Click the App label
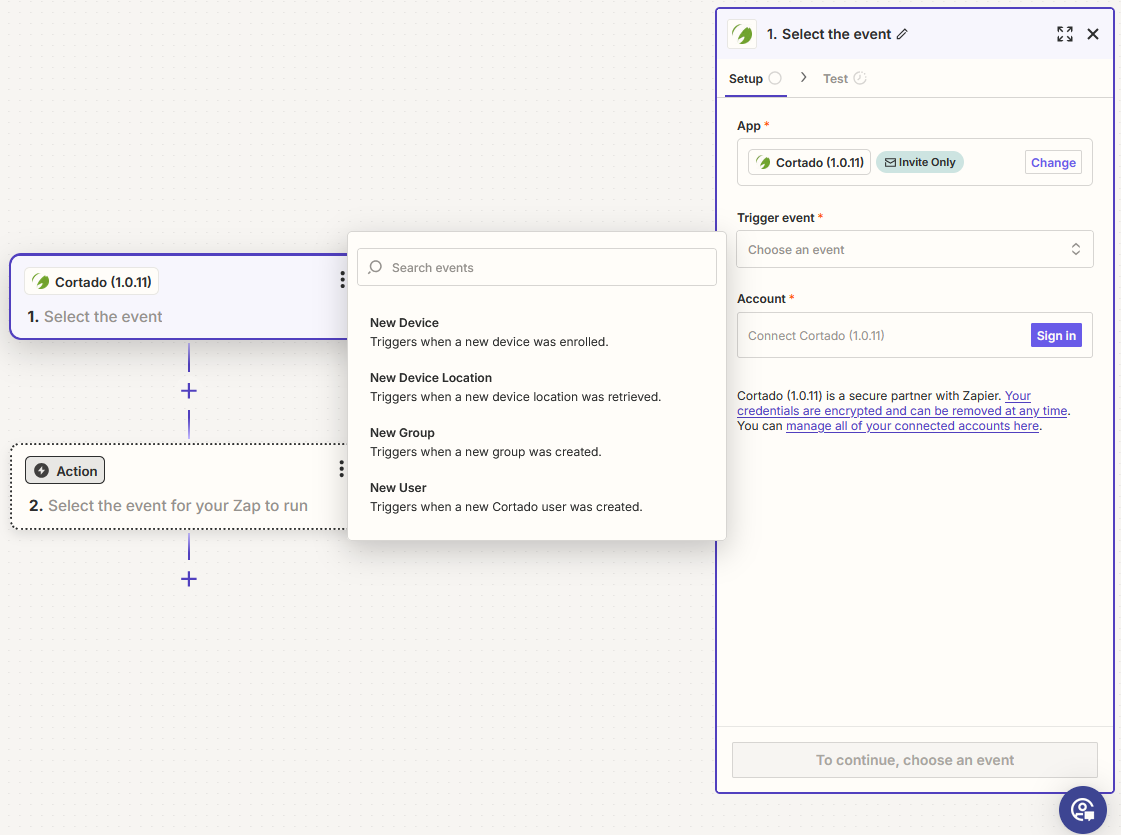 click(749, 126)
